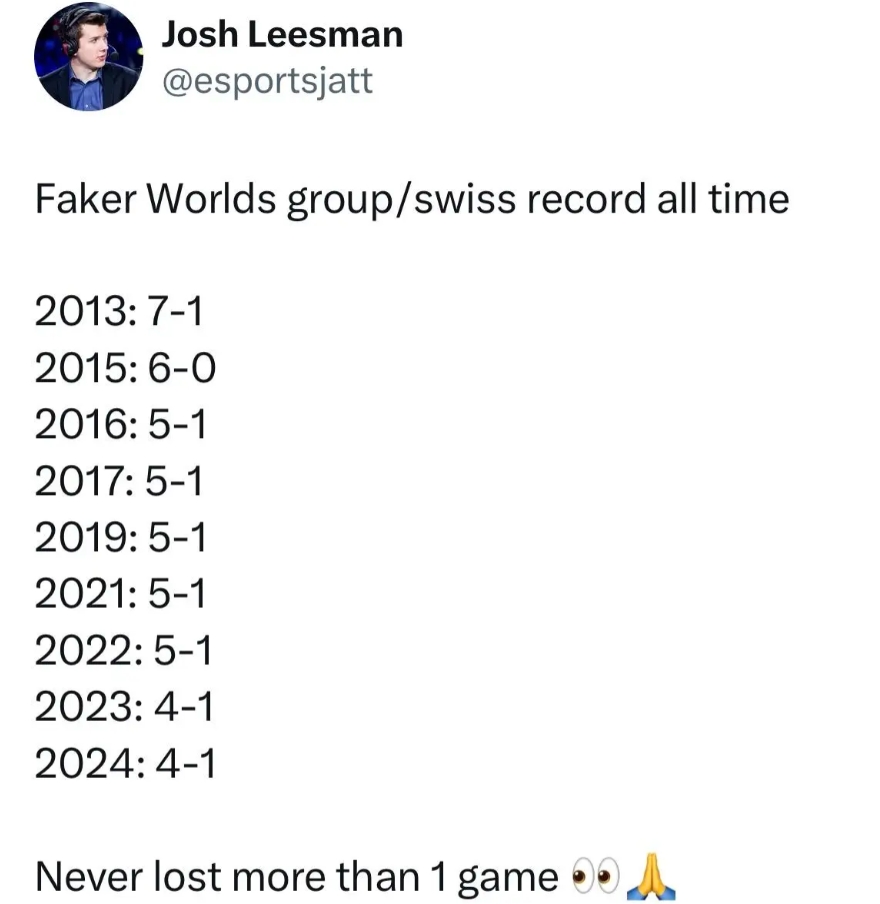This screenshot has height=904, width=880.
Task: Select the 2015: 6-0 record line
Action: coord(125,368)
